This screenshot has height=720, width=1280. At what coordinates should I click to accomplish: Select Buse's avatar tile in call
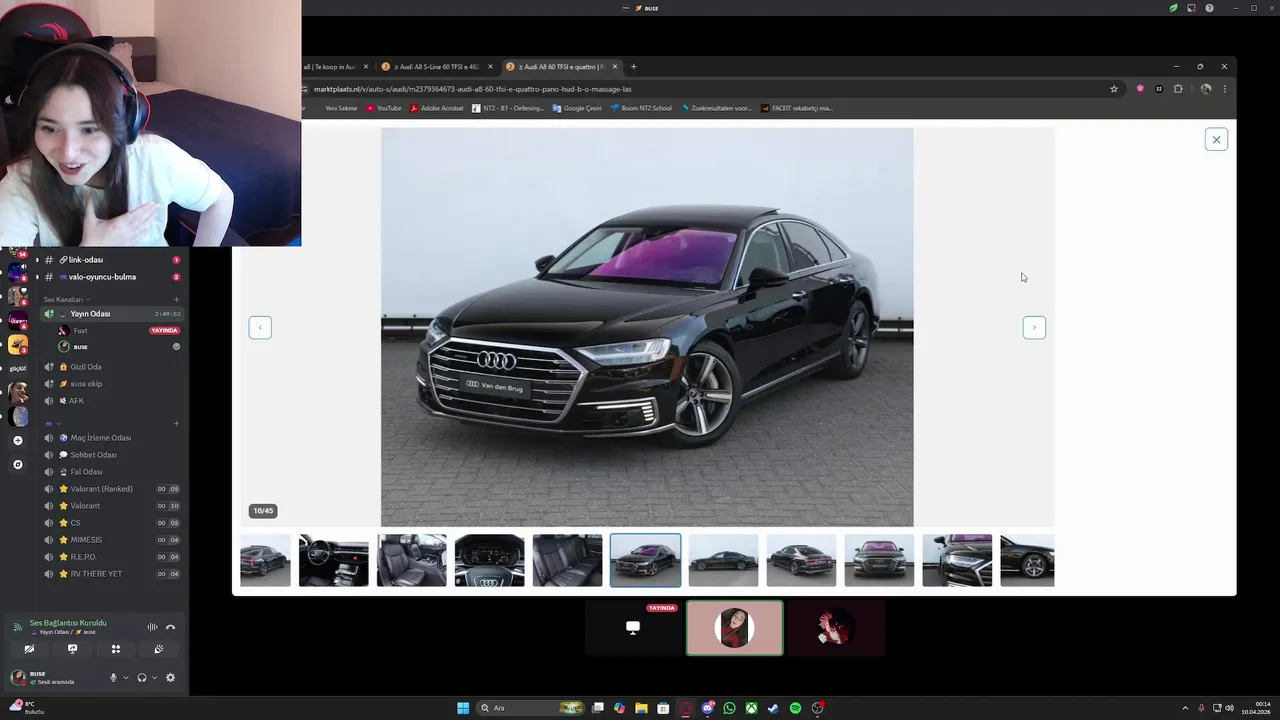tap(735, 628)
